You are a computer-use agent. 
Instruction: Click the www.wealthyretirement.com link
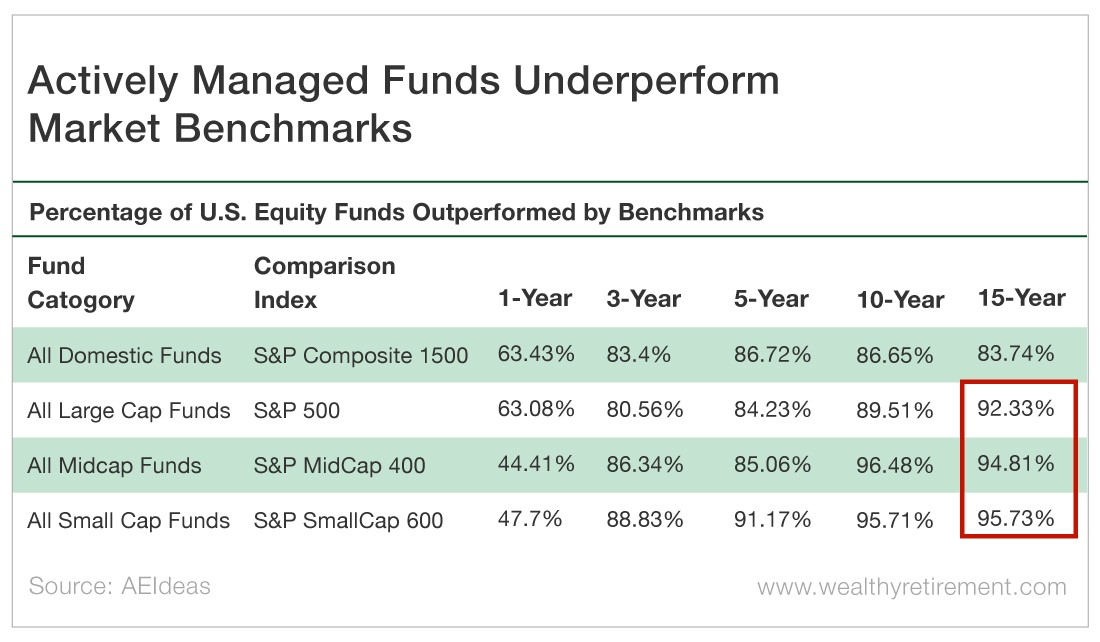tap(911, 587)
